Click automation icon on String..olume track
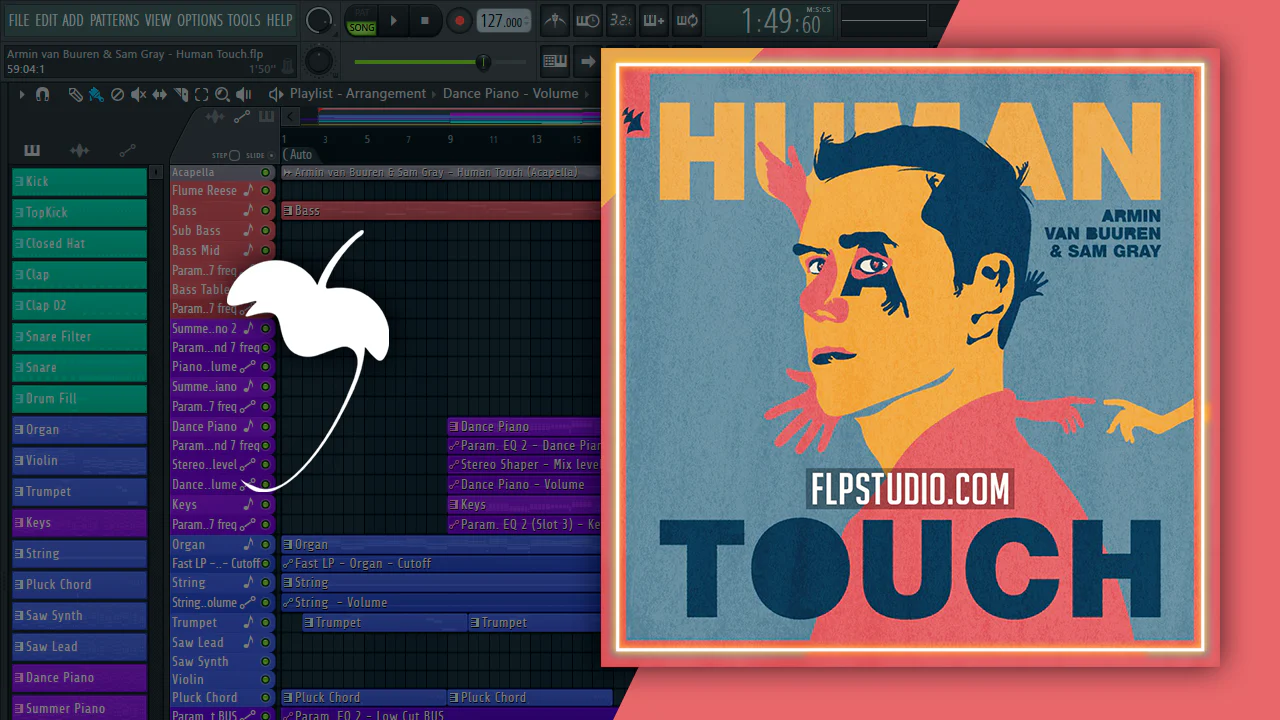This screenshot has width=1280, height=720. pos(248,603)
